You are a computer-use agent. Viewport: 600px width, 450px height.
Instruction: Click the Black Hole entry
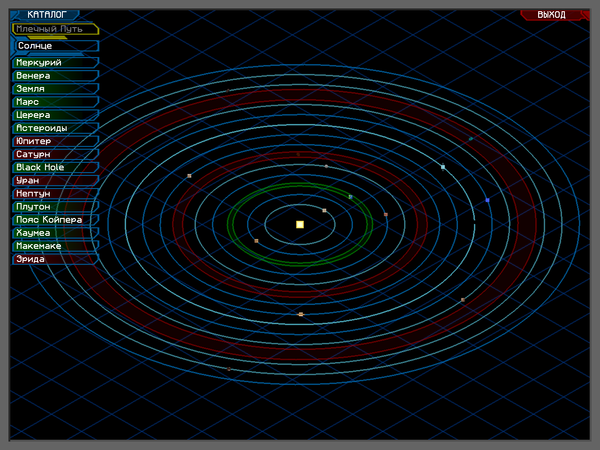pyautogui.click(x=55, y=167)
